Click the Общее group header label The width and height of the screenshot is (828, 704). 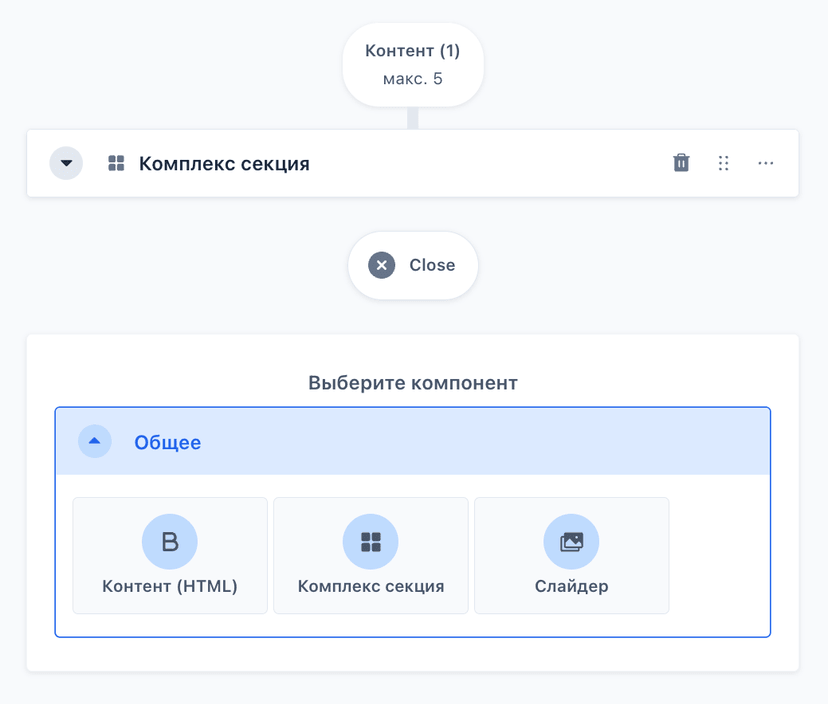click(168, 442)
